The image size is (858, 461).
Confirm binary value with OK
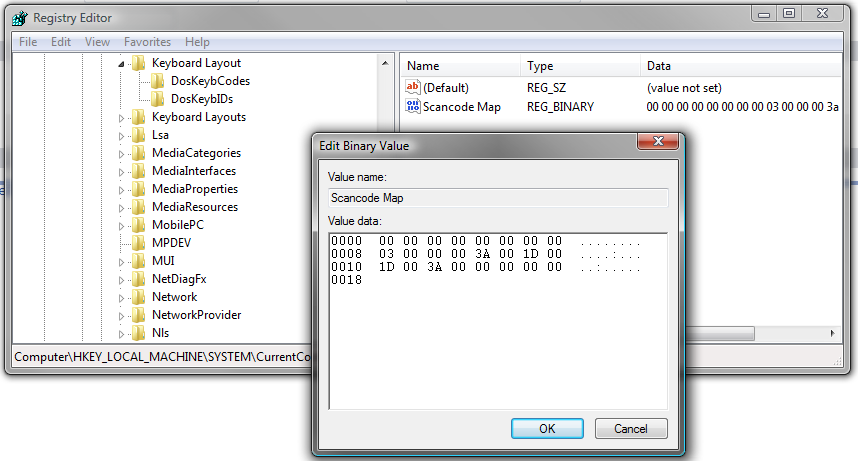click(547, 429)
